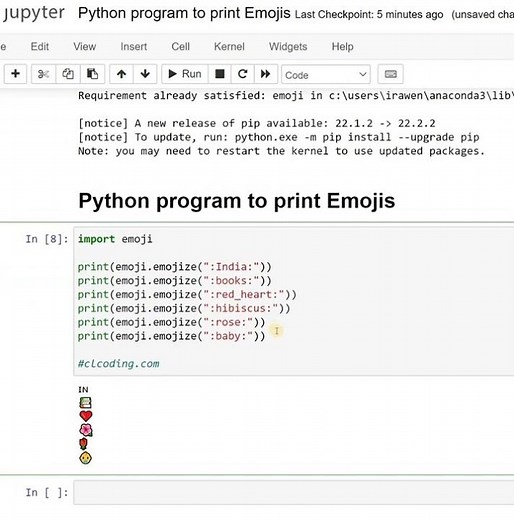
Task: Open the Help menu
Action: click(x=342, y=46)
